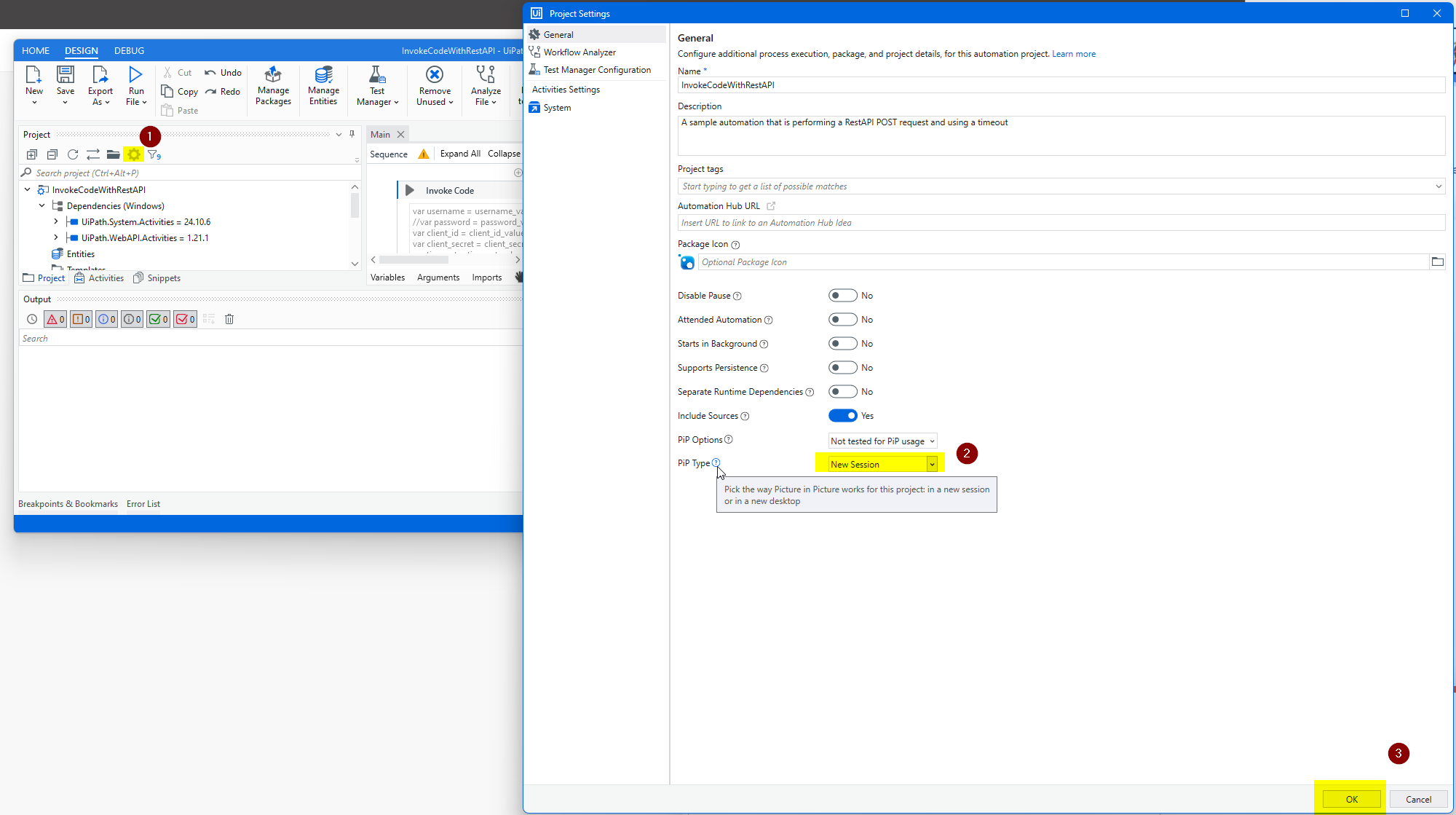Collapse the Dependencies (Windows) node
Screen dimensions: 1456x815
click(42, 206)
